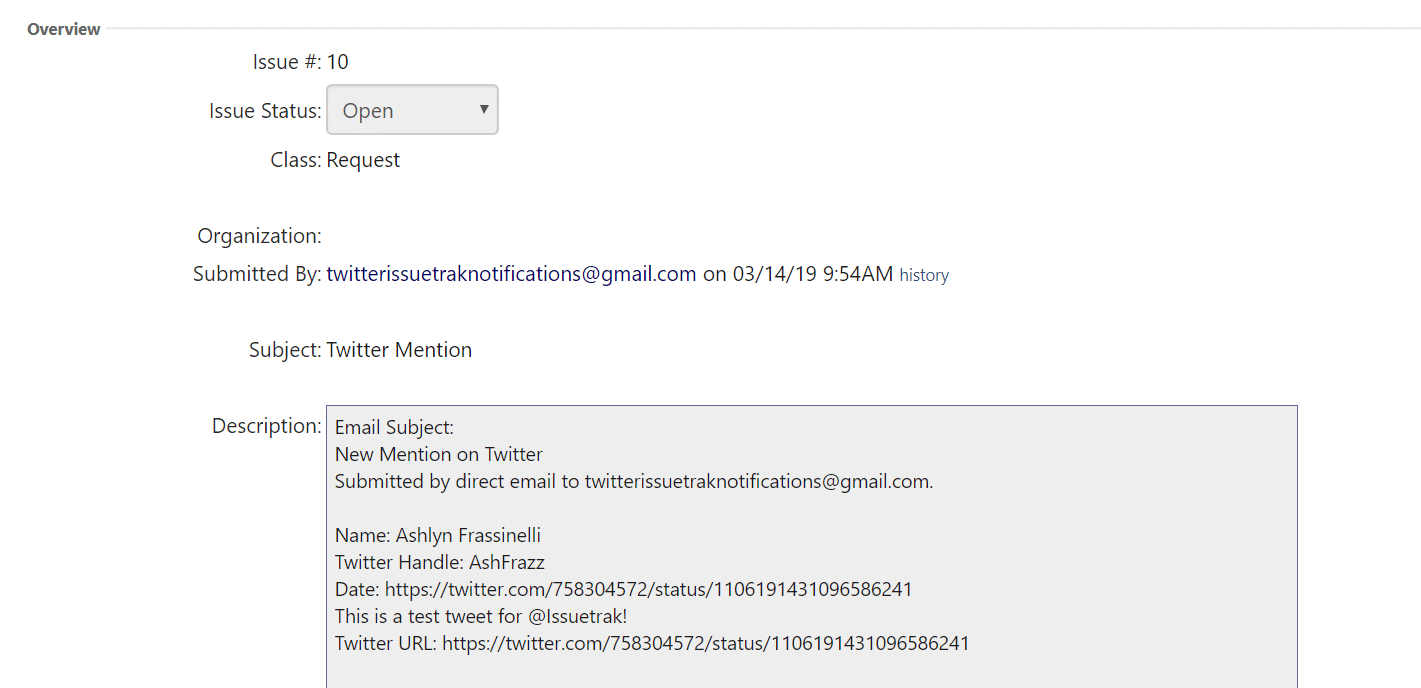Click the Twitter Handle AshFrazz line
Viewport: 1421px width, 688px height.
(x=440, y=562)
